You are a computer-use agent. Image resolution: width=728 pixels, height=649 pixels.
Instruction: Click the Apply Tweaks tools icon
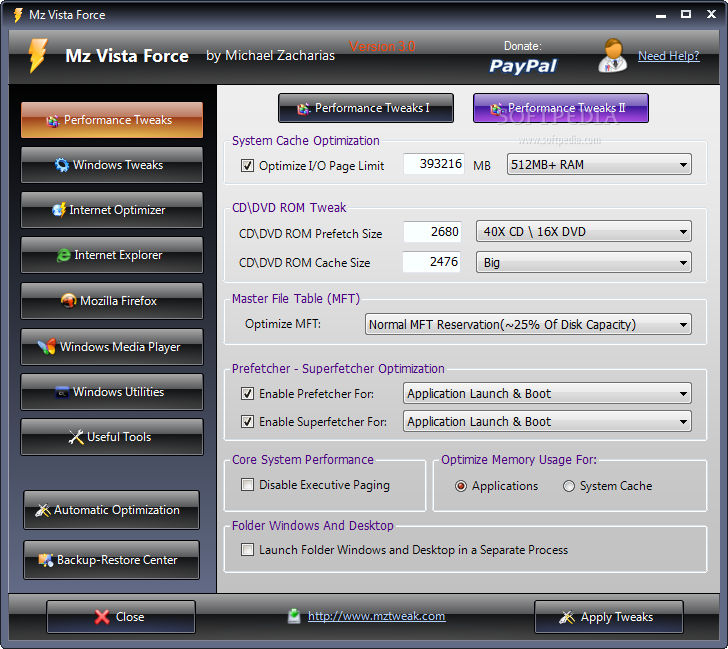(x=567, y=617)
